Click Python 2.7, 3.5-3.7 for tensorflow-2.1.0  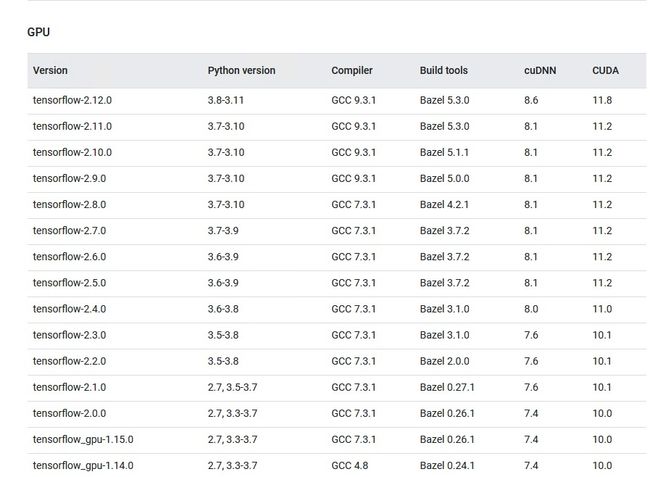pyautogui.click(x=232, y=387)
